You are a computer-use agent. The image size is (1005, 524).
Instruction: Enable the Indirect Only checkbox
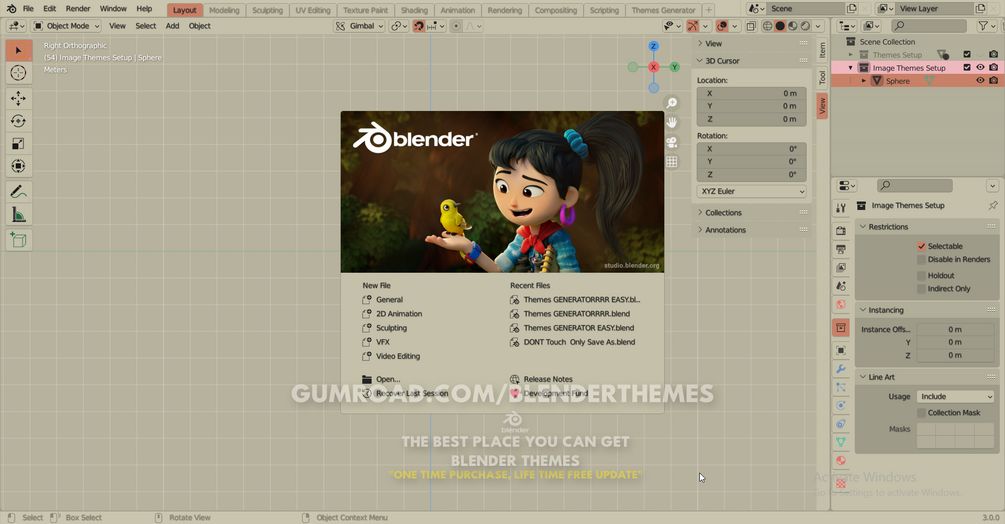click(921, 289)
